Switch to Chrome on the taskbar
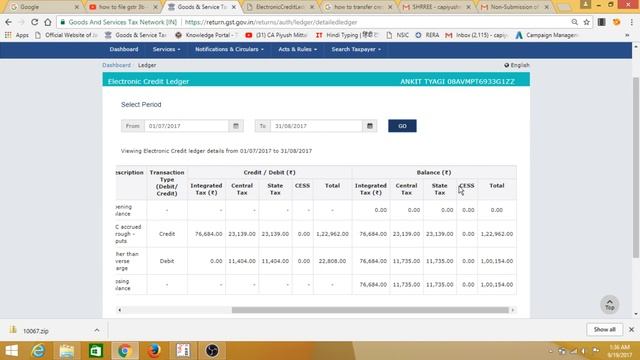640x360 pixels. tap(124, 351)
